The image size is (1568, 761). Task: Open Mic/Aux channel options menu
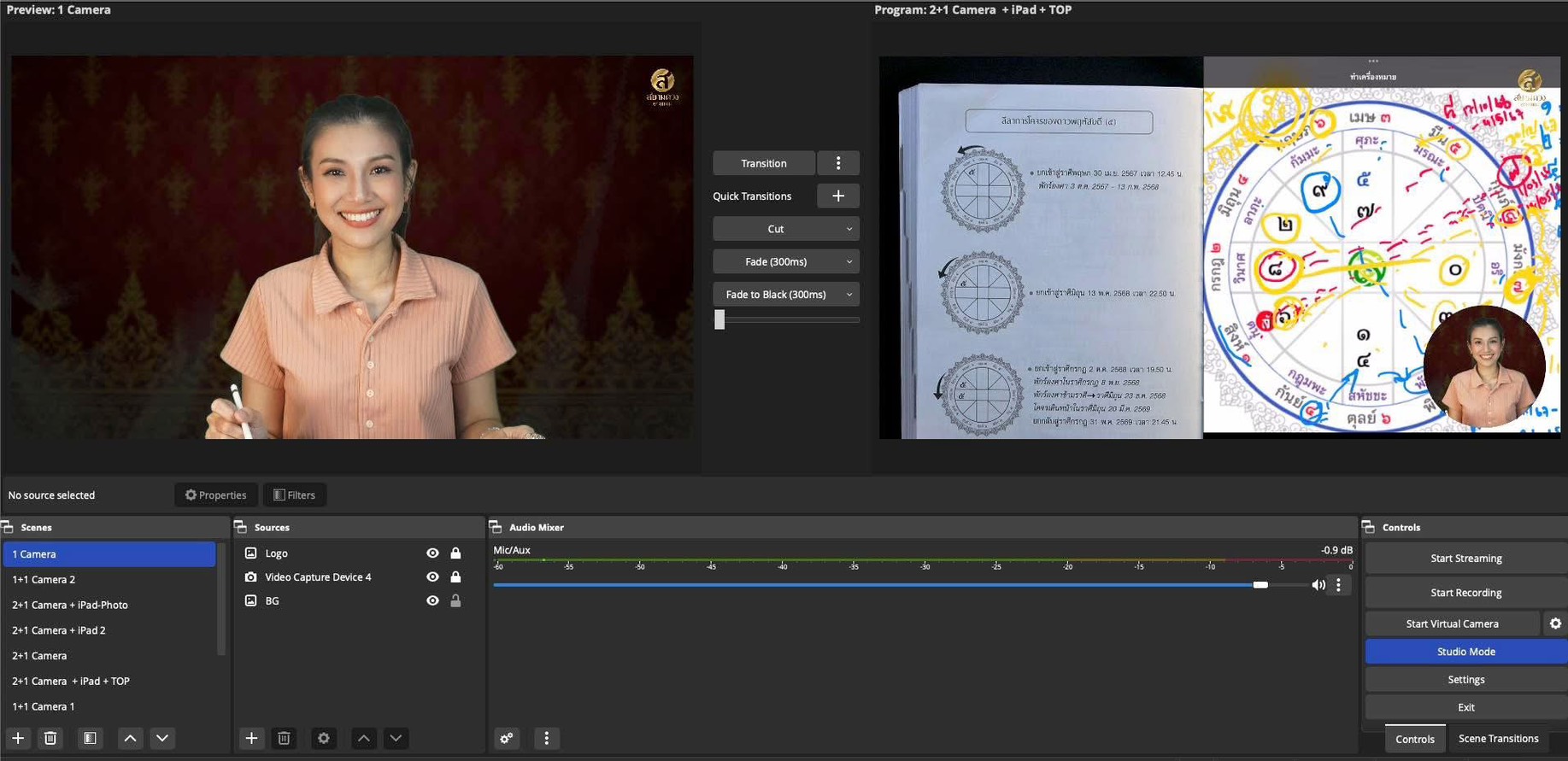point(1339,585)
